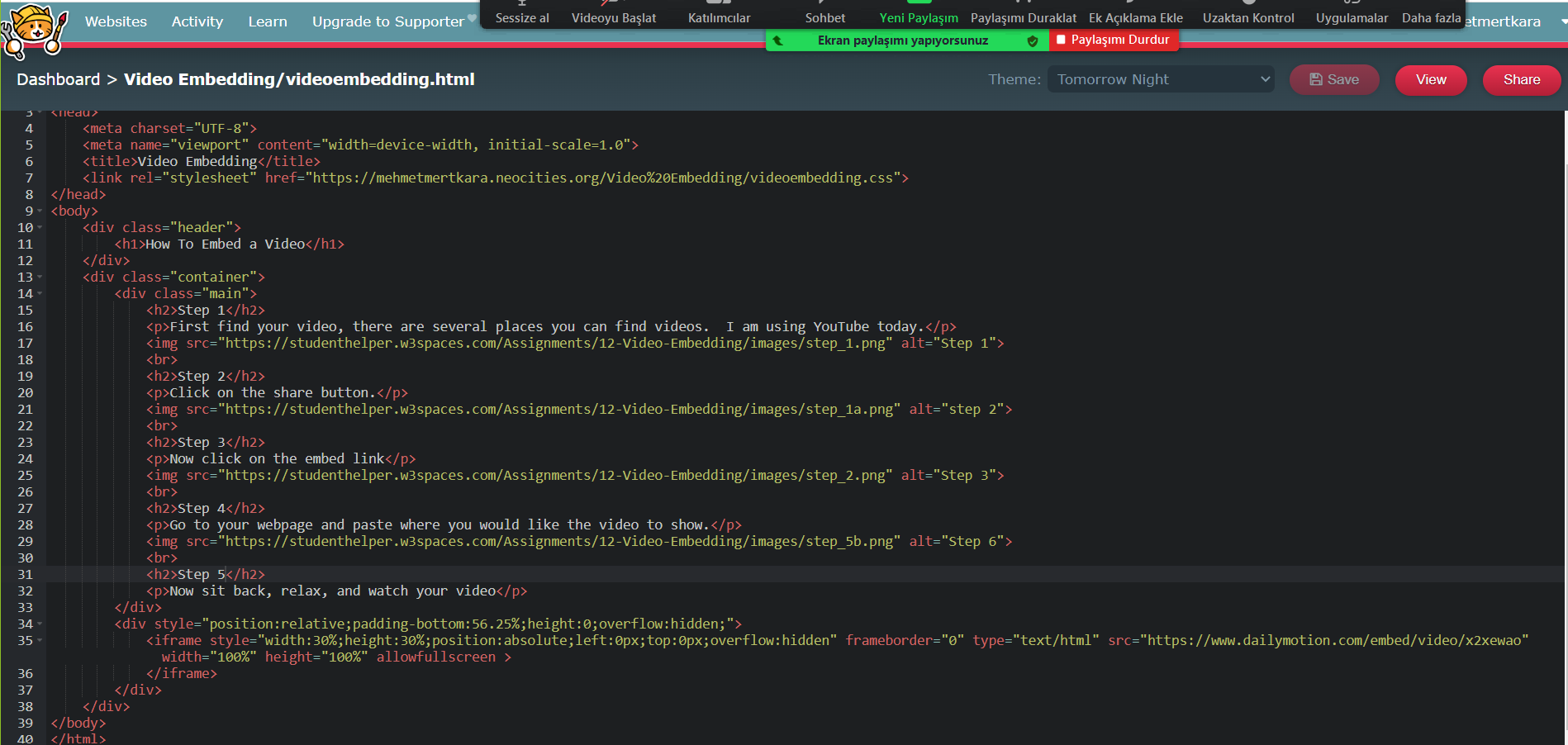Collapse the iframe fold arrow on line 35
This screenshot has height=745, width=1568.
pyautogui.click(x=40, y=640)
